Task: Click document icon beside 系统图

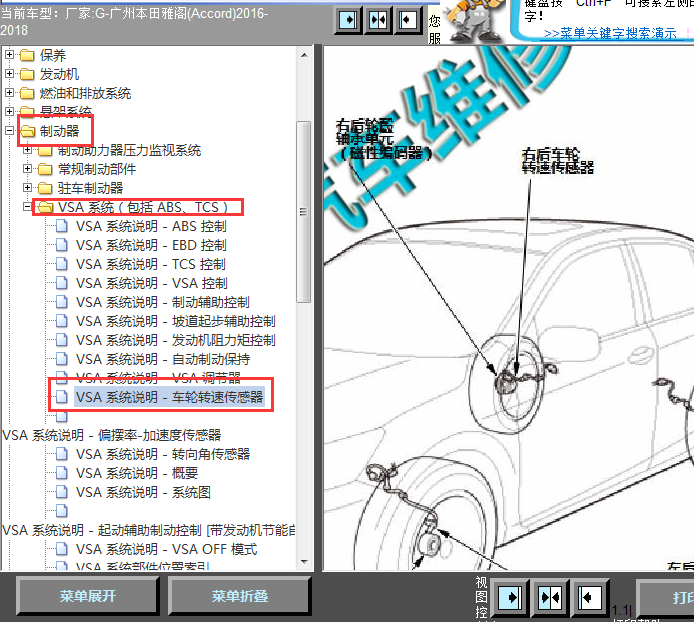Action: [62, 492]
